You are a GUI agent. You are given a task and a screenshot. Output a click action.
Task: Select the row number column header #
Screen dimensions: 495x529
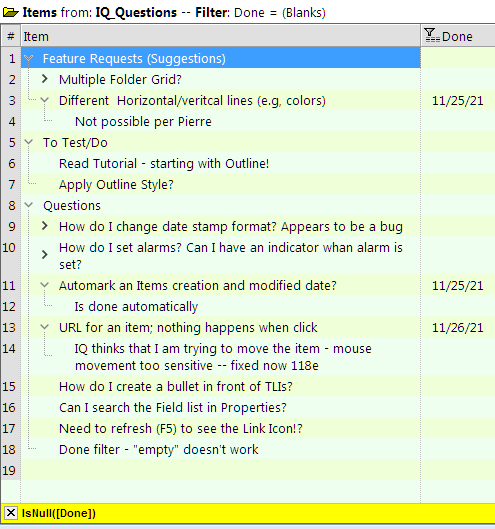click(11, 36)
